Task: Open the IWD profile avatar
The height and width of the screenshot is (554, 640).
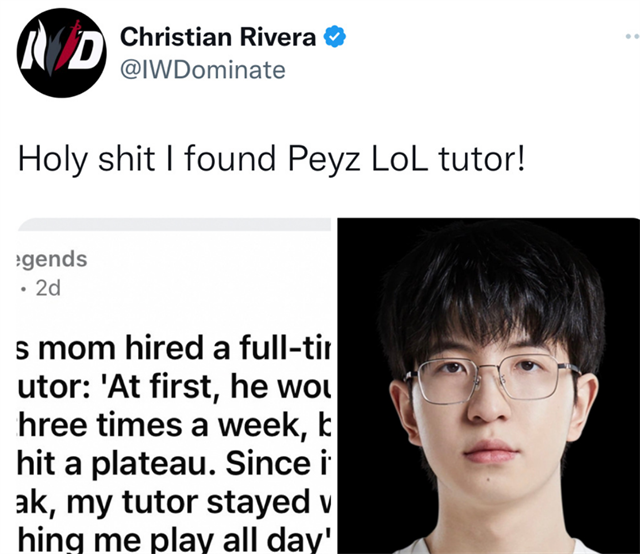Action: (x=61, y=53)
